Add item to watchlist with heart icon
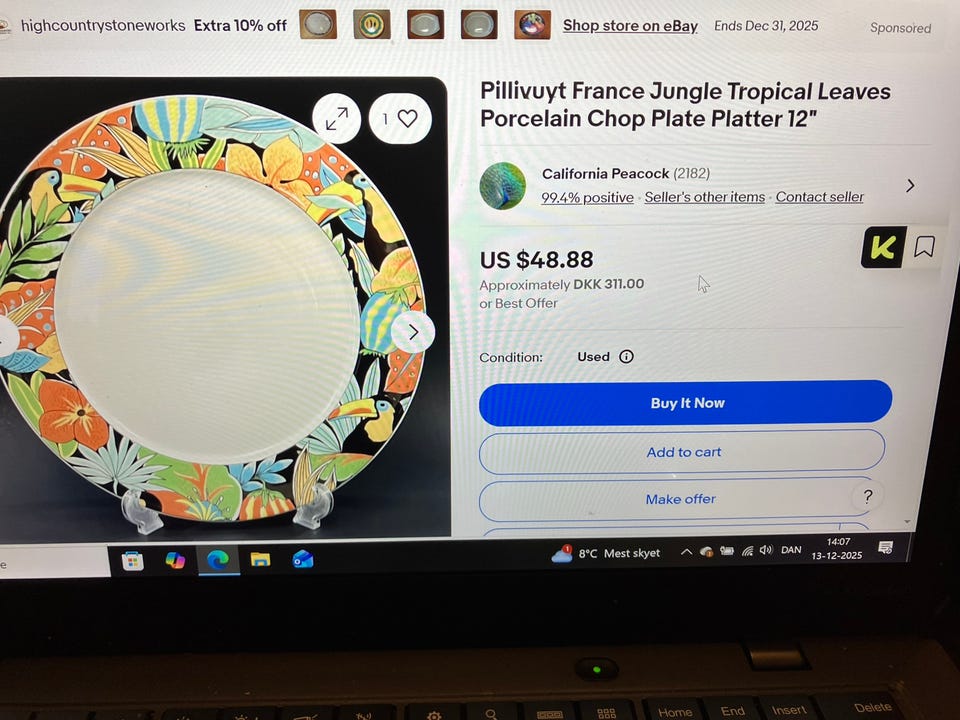 pos(400,118)
